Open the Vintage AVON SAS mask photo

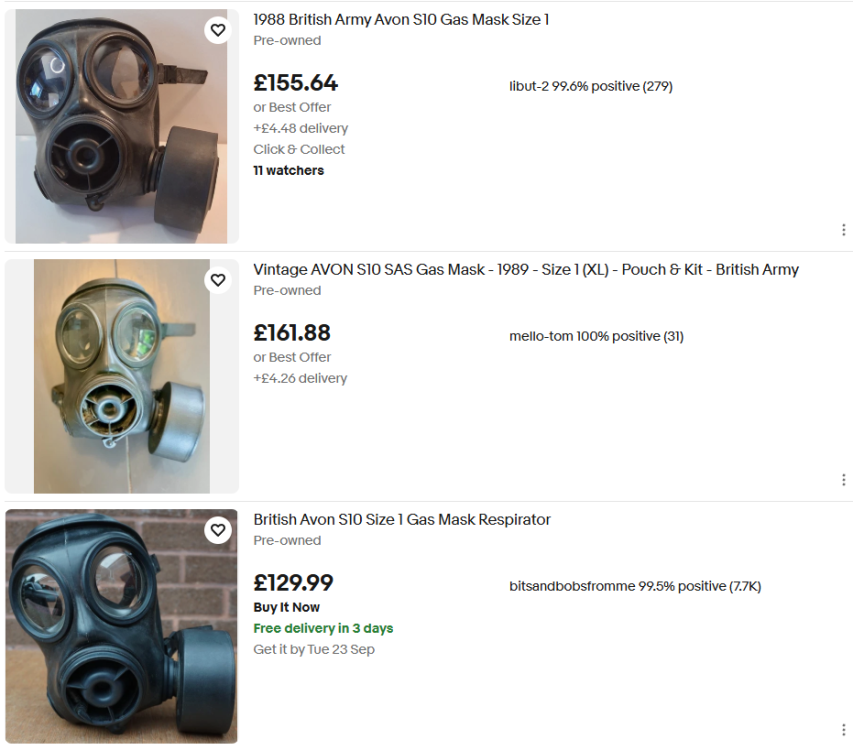120,375
